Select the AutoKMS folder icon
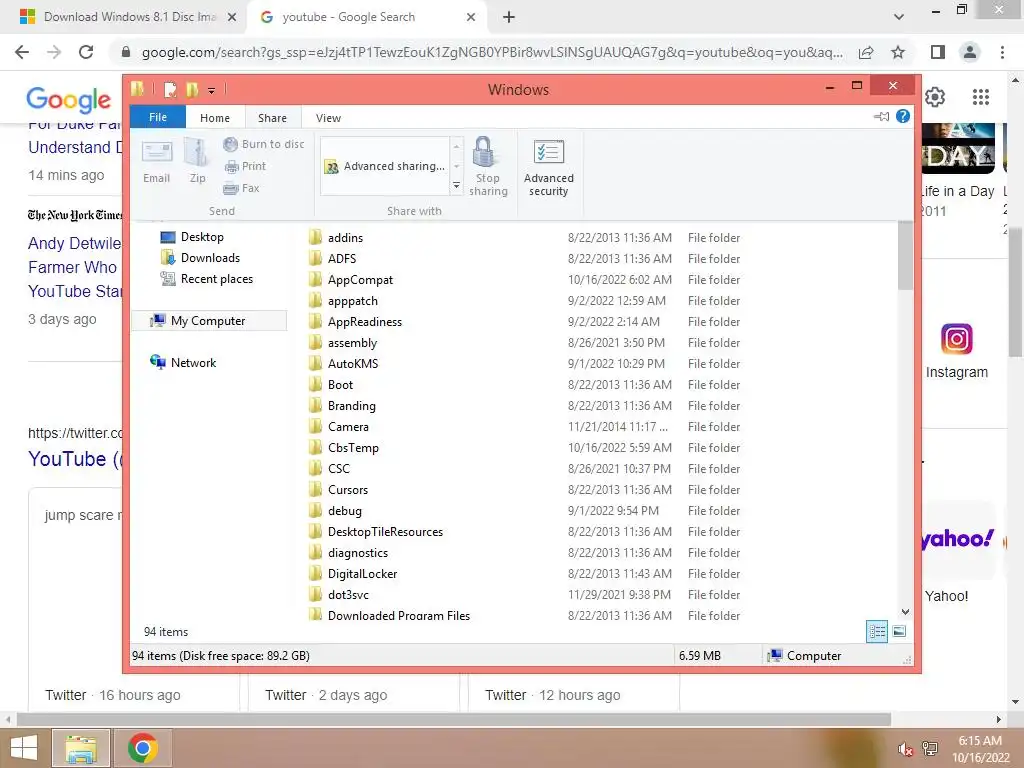Viewport: 1024px width, 768px height. (315, 363)
